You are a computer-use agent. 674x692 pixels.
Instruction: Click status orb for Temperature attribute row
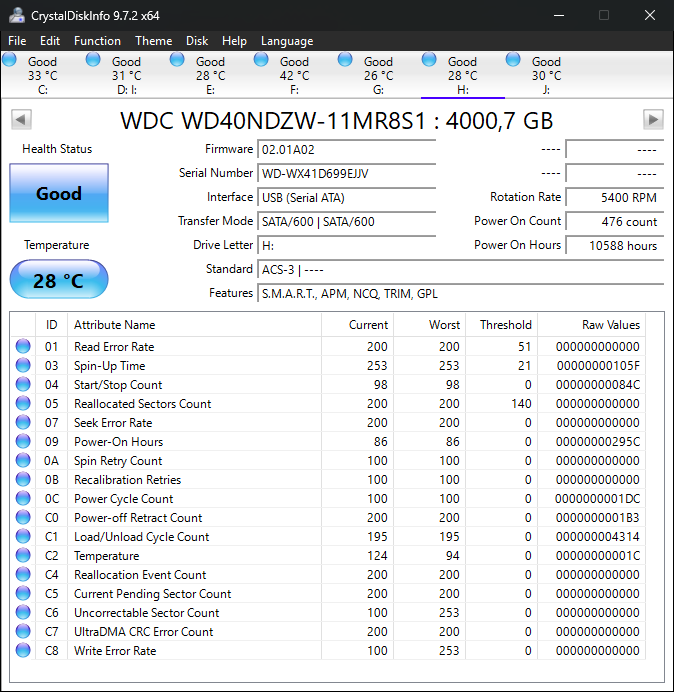coord(23,556)
